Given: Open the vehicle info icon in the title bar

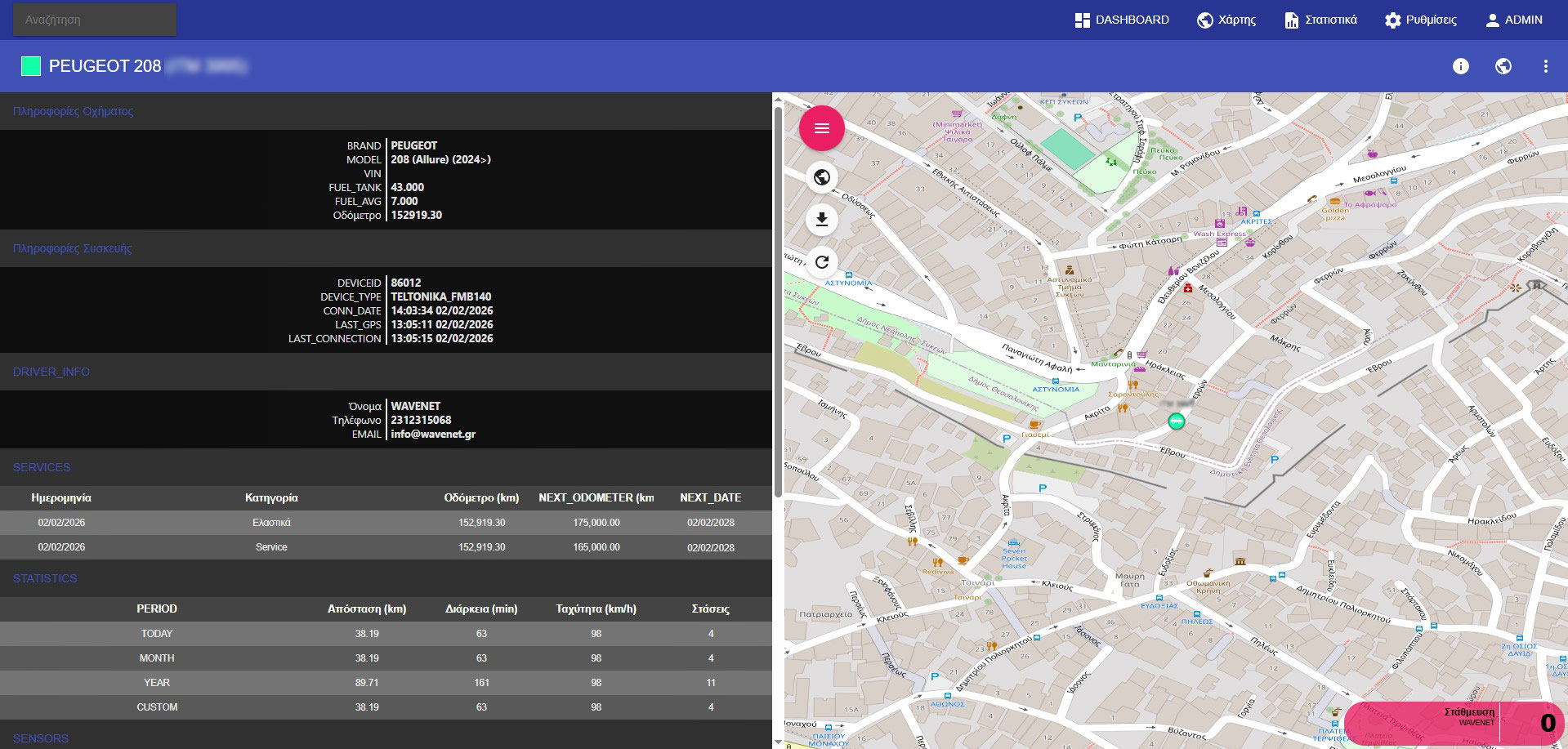Looking at the screenshot, I should point(1461,66).
